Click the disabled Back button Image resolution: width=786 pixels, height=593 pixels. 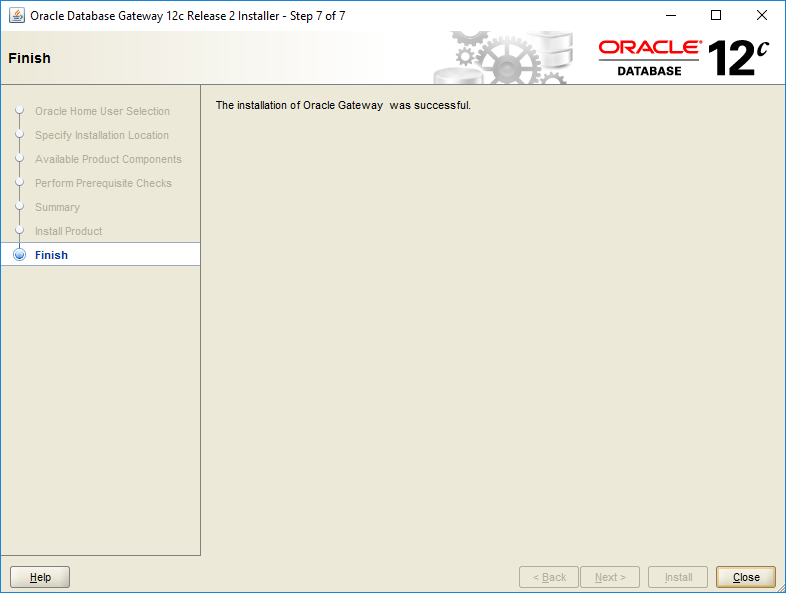(549, 577)
